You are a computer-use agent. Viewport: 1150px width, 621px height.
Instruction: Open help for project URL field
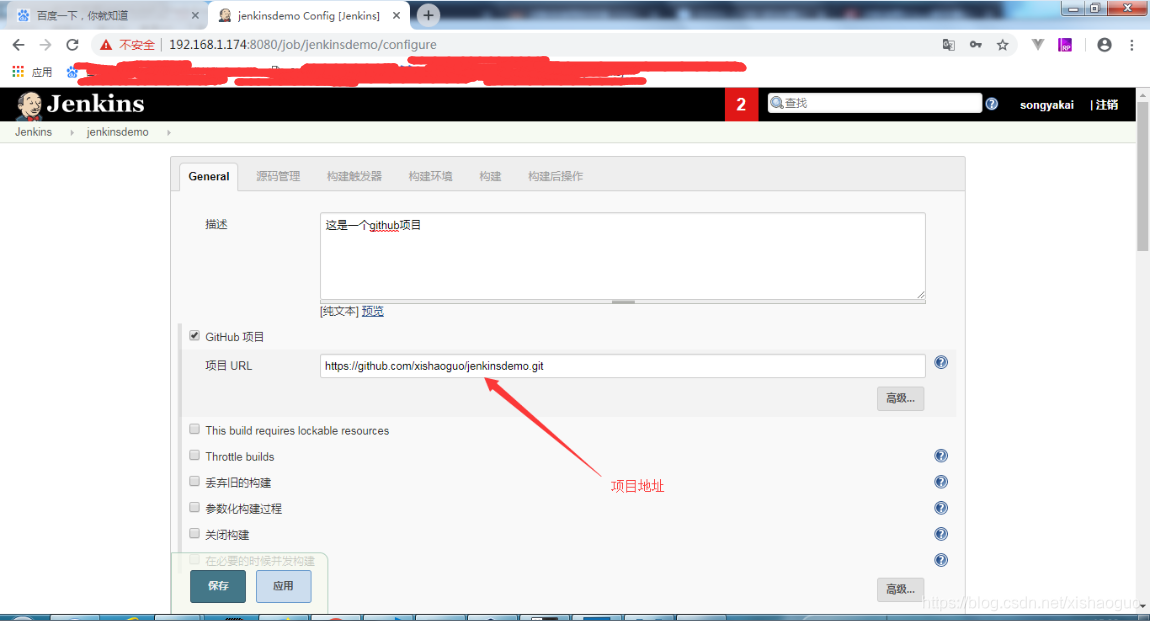pyautogui.click(x=941, y=362)
